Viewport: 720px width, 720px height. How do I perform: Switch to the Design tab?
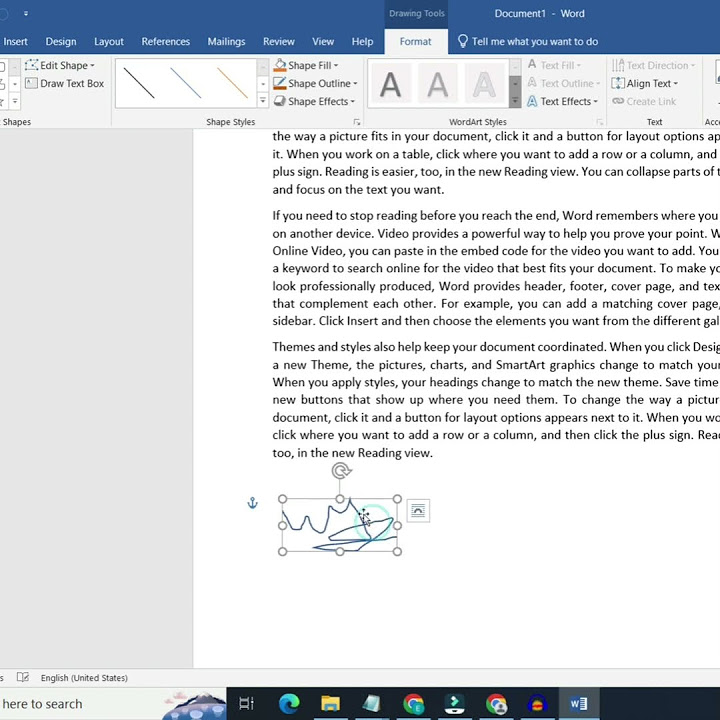[61, 41]
